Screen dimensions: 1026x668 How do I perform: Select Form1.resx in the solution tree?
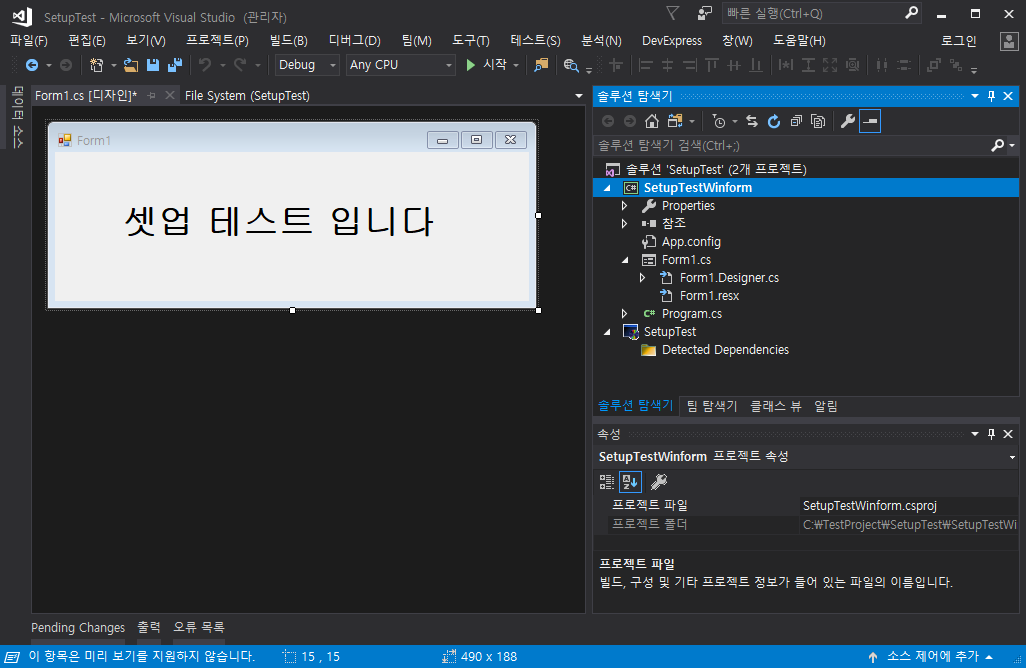[709, 296]
